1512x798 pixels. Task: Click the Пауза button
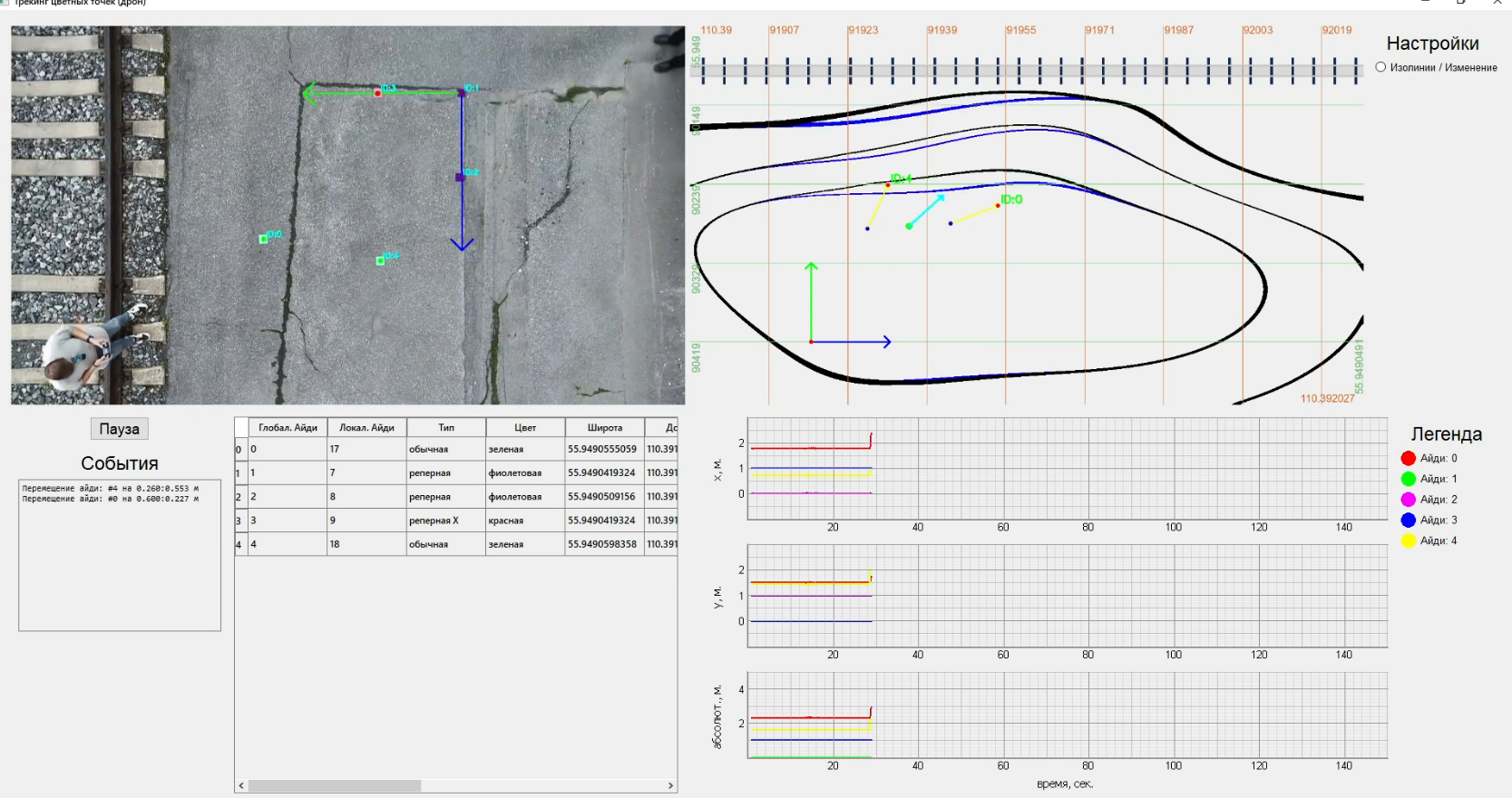pos(119,429)
